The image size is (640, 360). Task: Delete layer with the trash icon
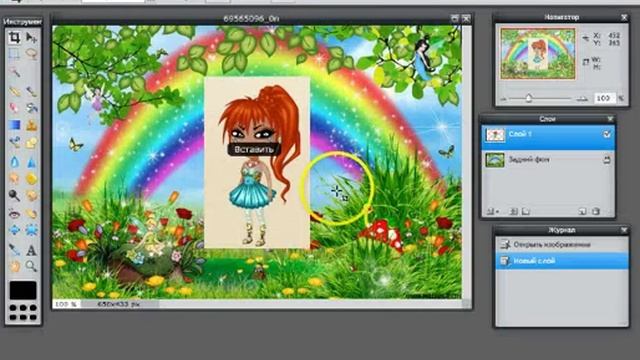[x=596, y=211]
